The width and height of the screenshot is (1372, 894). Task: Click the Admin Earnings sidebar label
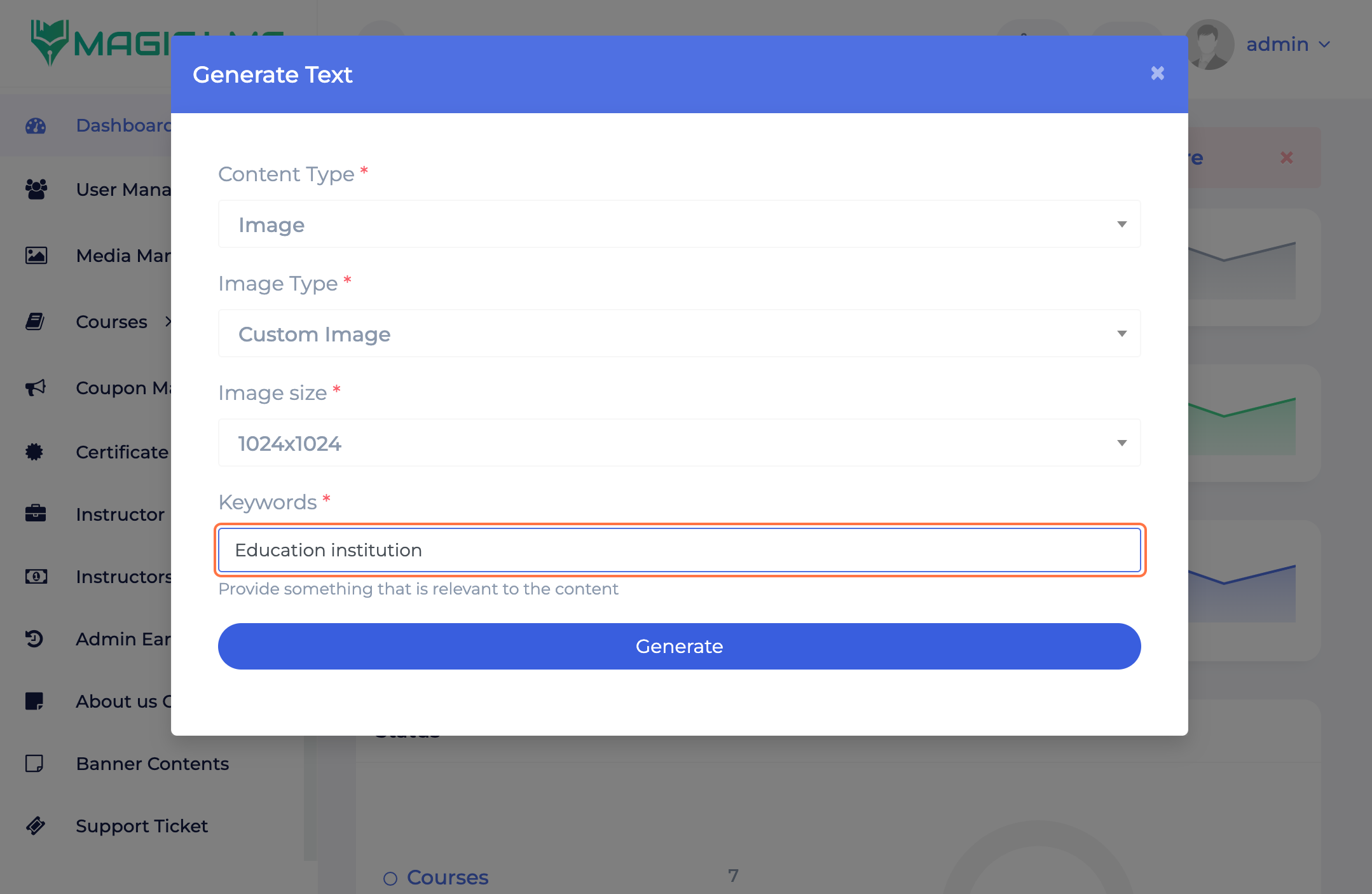[124, 639]
